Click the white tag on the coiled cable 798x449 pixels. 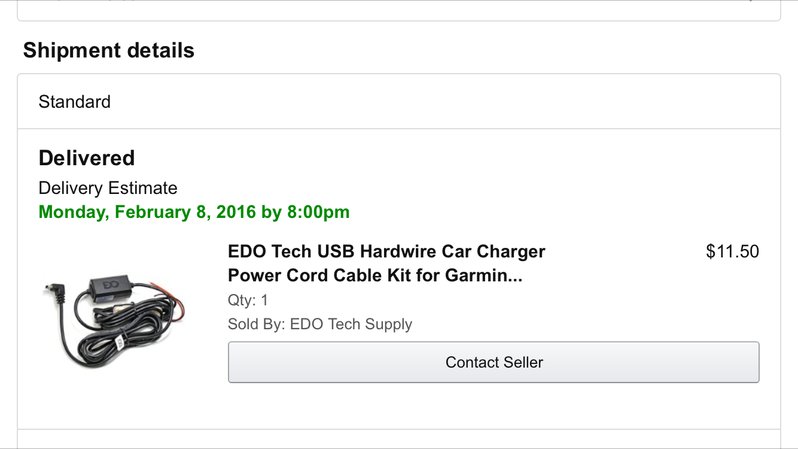tap(120, 343)
